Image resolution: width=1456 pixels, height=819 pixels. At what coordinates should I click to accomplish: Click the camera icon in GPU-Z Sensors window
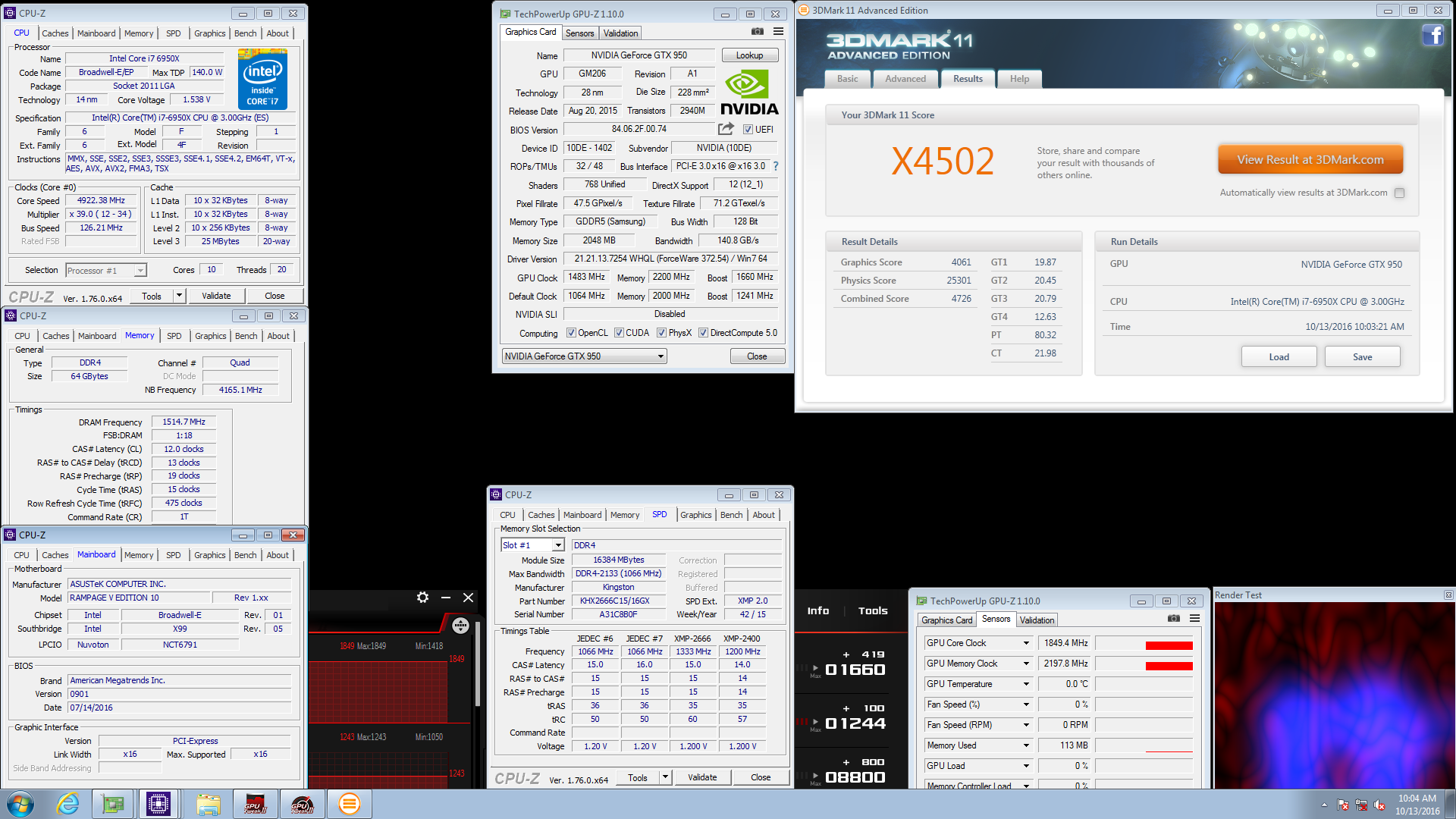(x=1173, y=619)
